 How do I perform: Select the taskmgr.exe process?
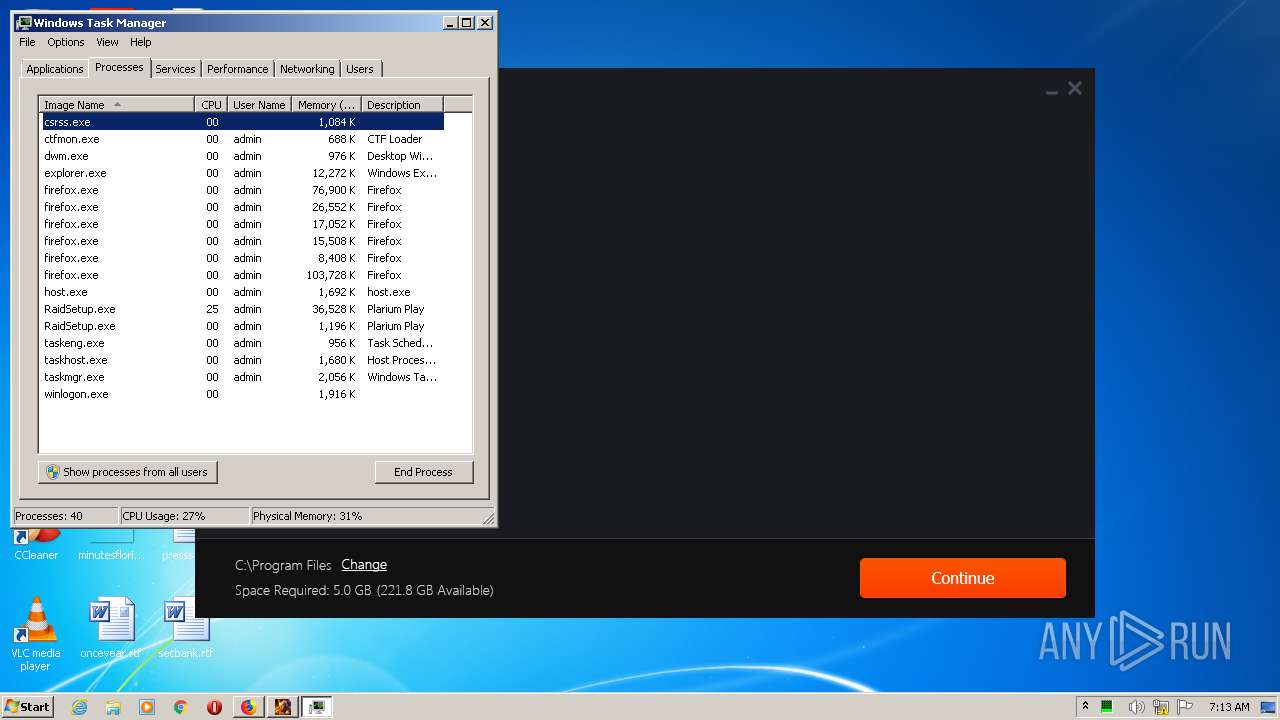point(241,377)
